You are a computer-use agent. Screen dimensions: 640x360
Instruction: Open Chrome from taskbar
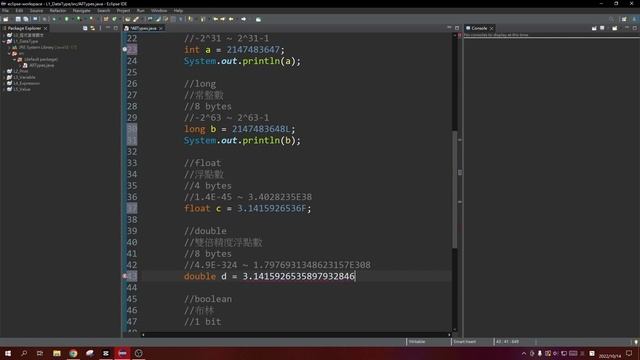coord(73,353)
